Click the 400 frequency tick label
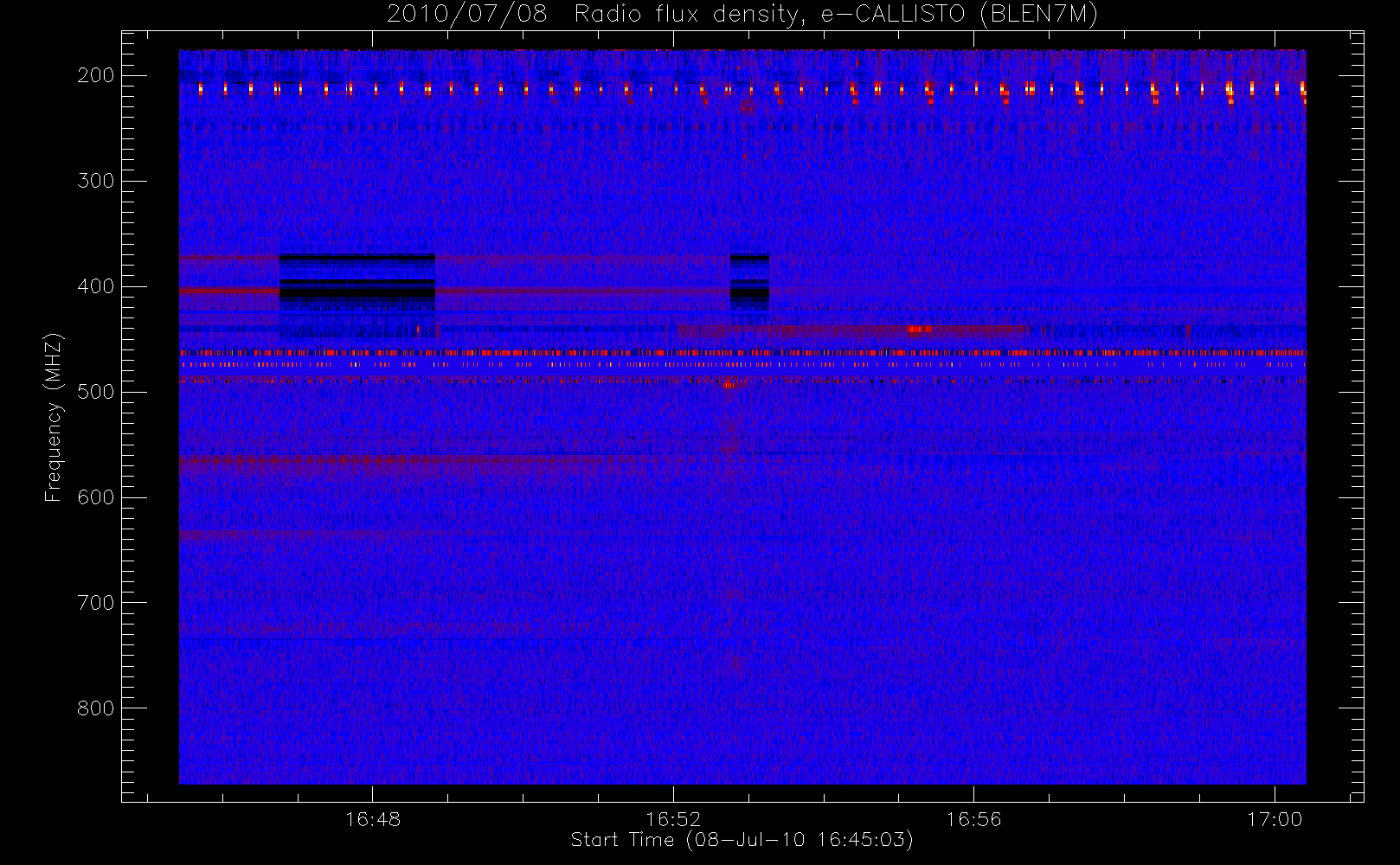 (x=95, y=286)
